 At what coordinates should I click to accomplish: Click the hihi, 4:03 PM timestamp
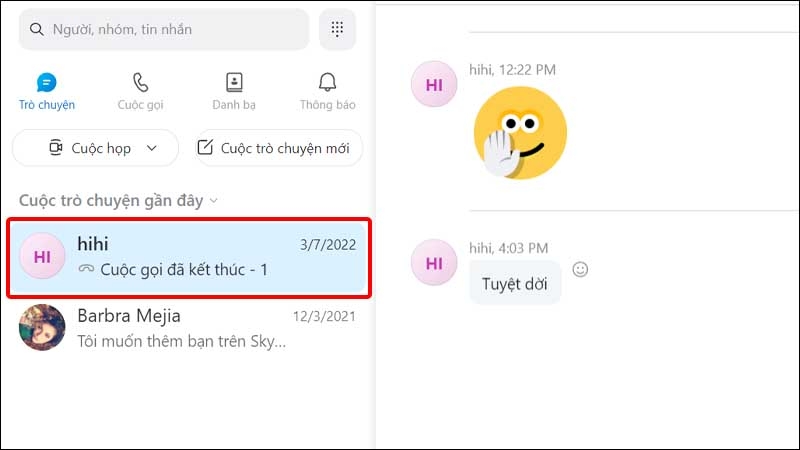click(509, 248)
